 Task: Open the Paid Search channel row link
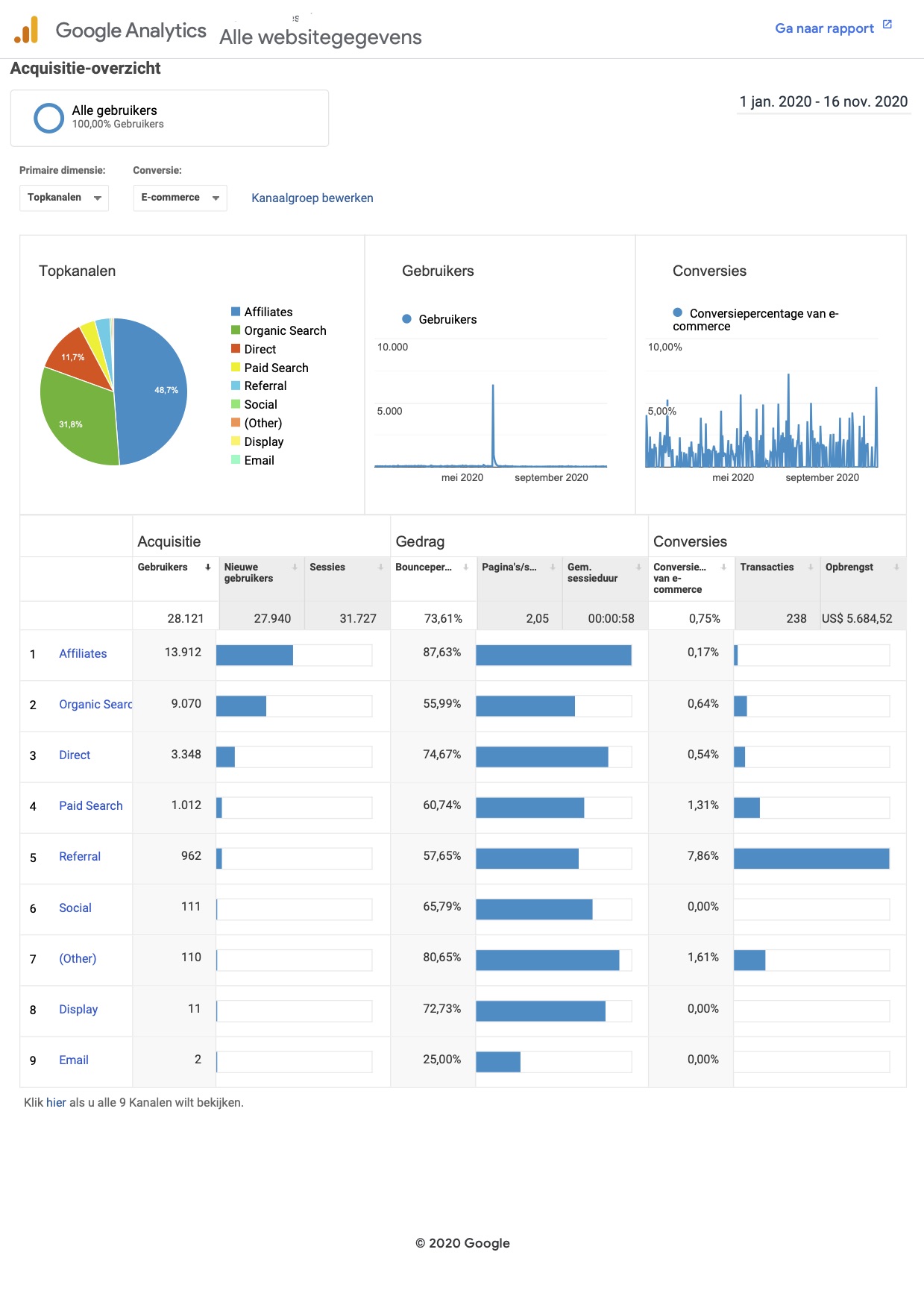(x=91, y=806)
